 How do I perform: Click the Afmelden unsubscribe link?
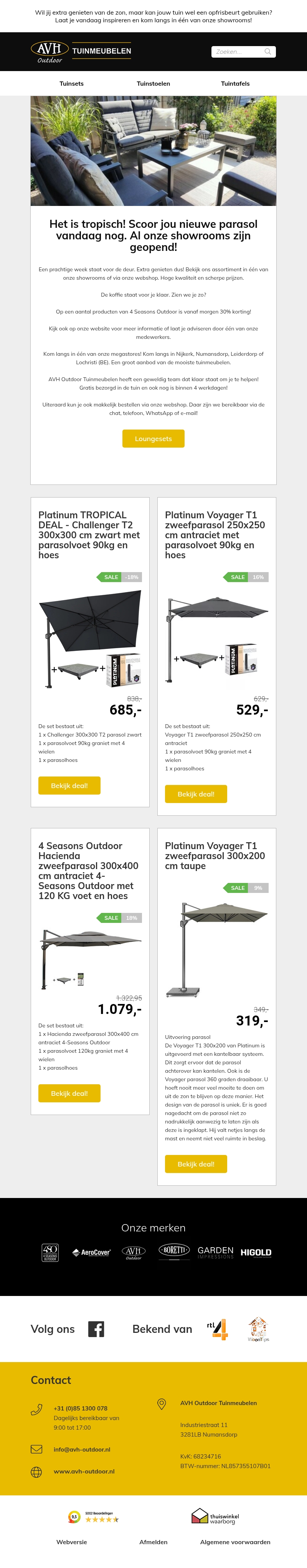pyautogui.click(x=153, y=1542)
